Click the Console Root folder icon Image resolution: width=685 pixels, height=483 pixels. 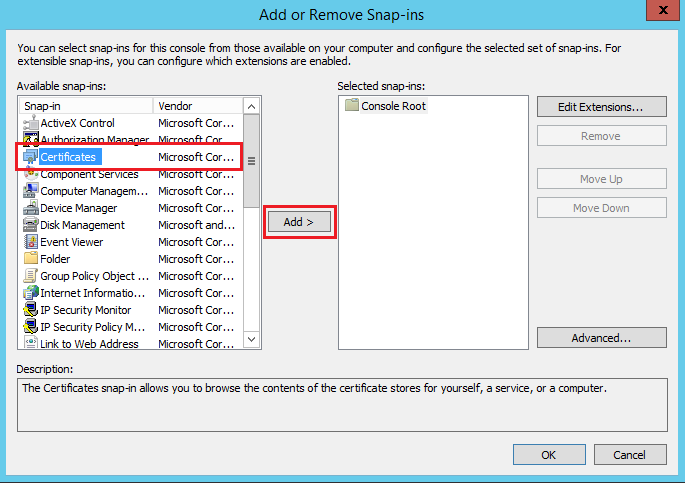tap(351, 106)
